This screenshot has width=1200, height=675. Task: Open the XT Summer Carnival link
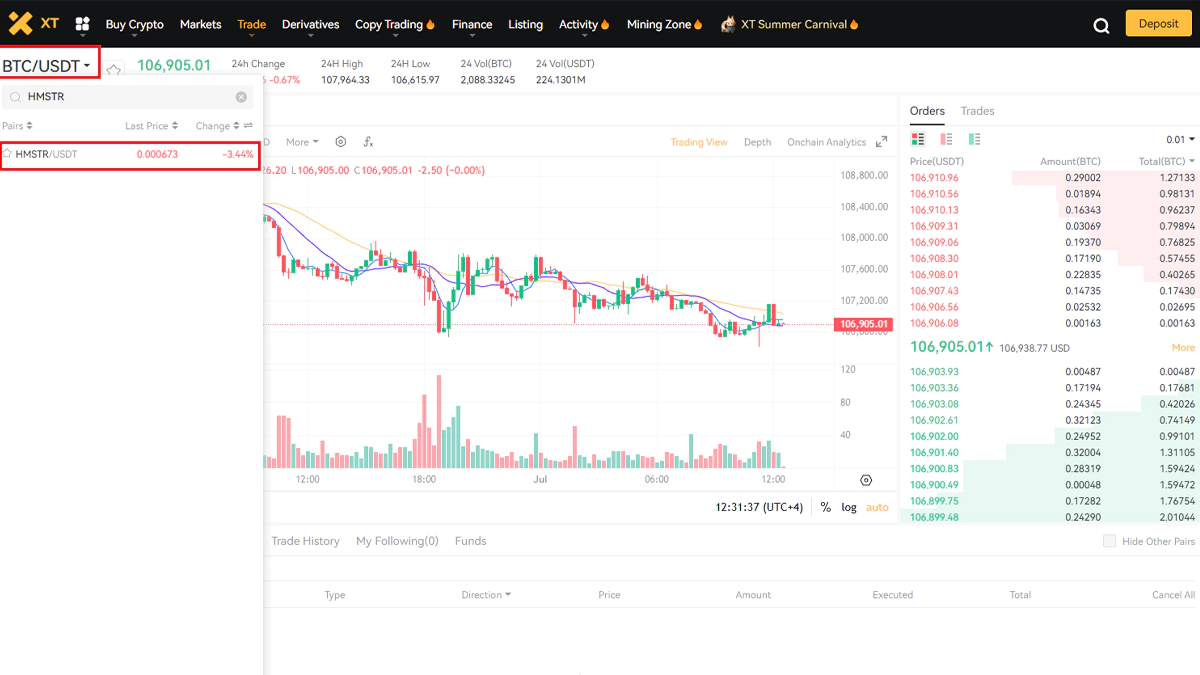(x=794, y=24)
